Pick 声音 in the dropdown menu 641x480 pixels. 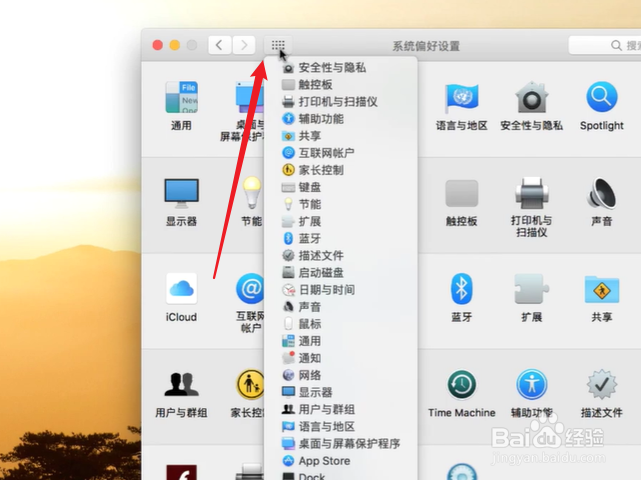pos(341,307)
